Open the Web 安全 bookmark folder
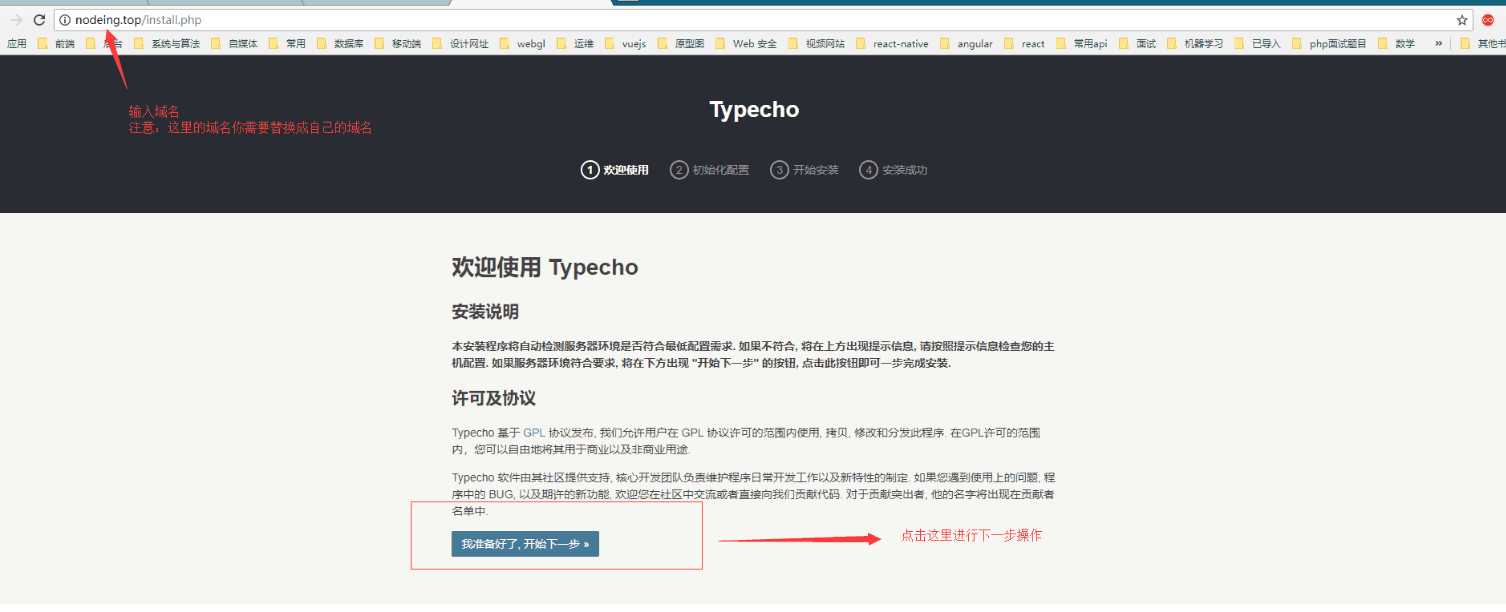 746,44
